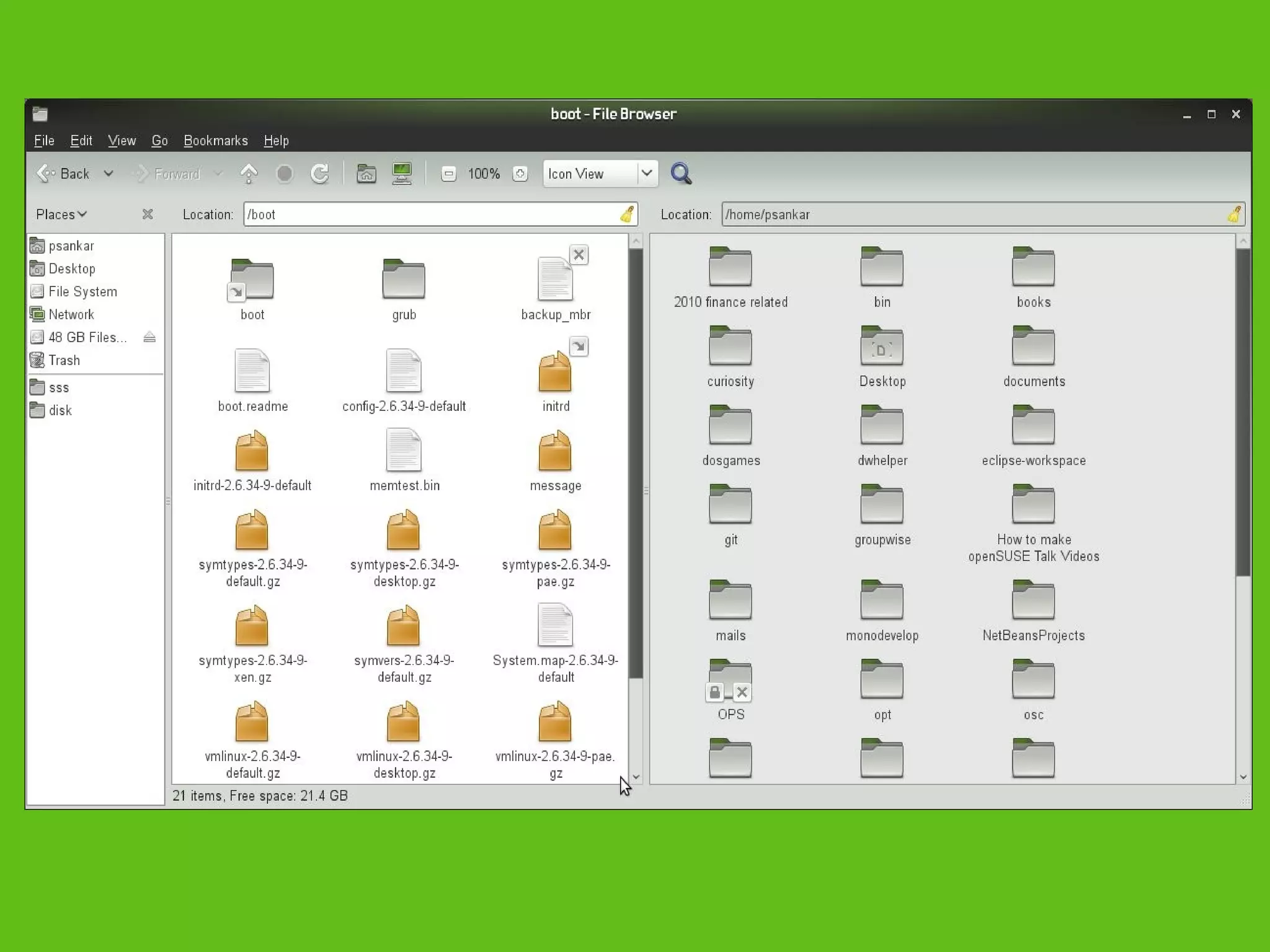Clear the /boot location field icon
This screenshot has width=1270, height=952.
tap(627, 214)
